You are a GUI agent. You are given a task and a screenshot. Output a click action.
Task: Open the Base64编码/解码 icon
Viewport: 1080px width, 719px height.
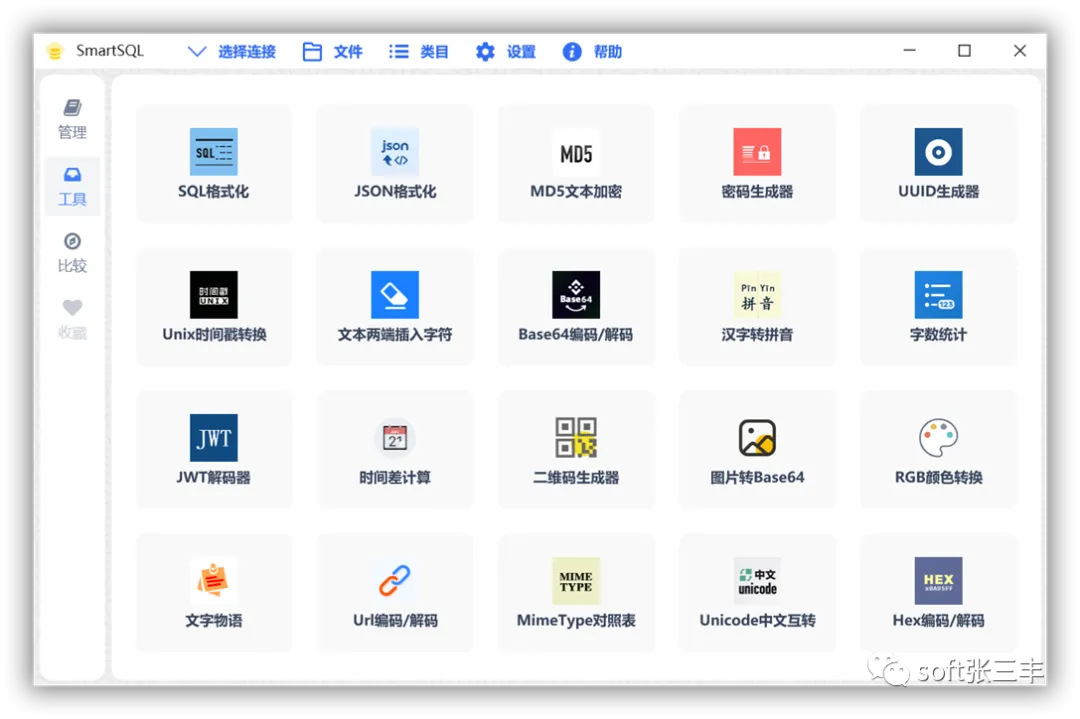576,295
